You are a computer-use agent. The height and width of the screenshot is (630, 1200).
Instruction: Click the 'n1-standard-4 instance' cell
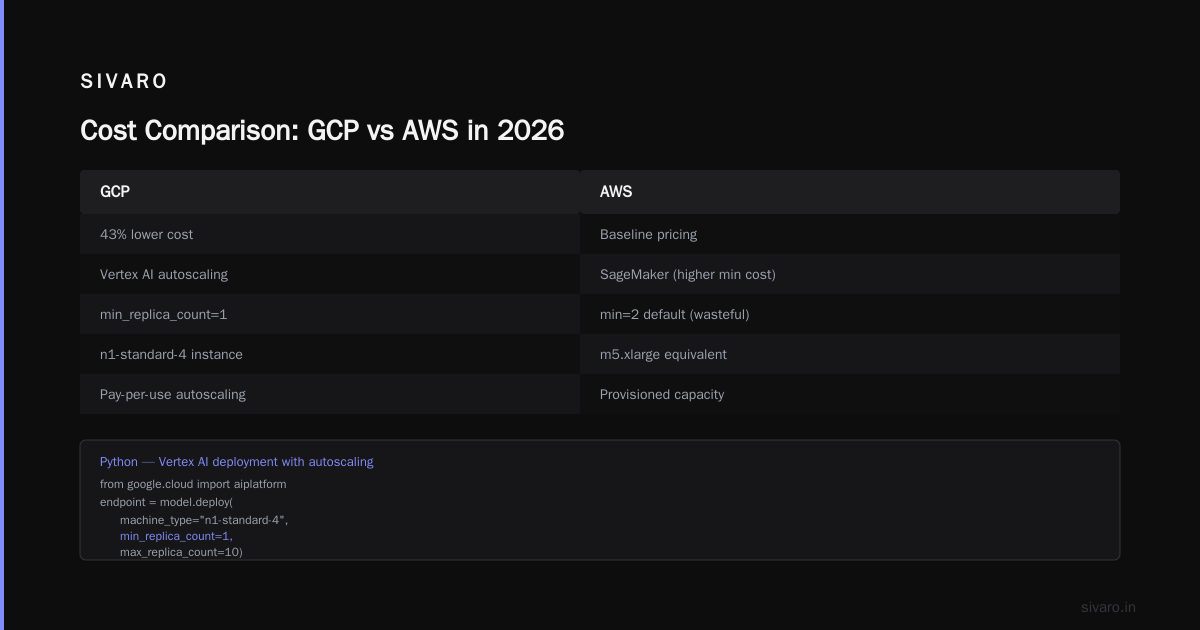coord(330,354)
